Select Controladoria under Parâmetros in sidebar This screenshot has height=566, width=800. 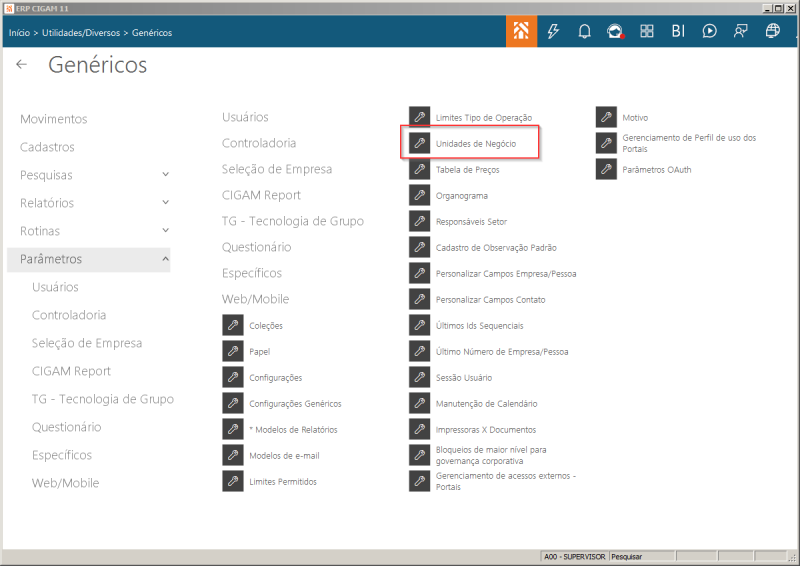point(69,315)
